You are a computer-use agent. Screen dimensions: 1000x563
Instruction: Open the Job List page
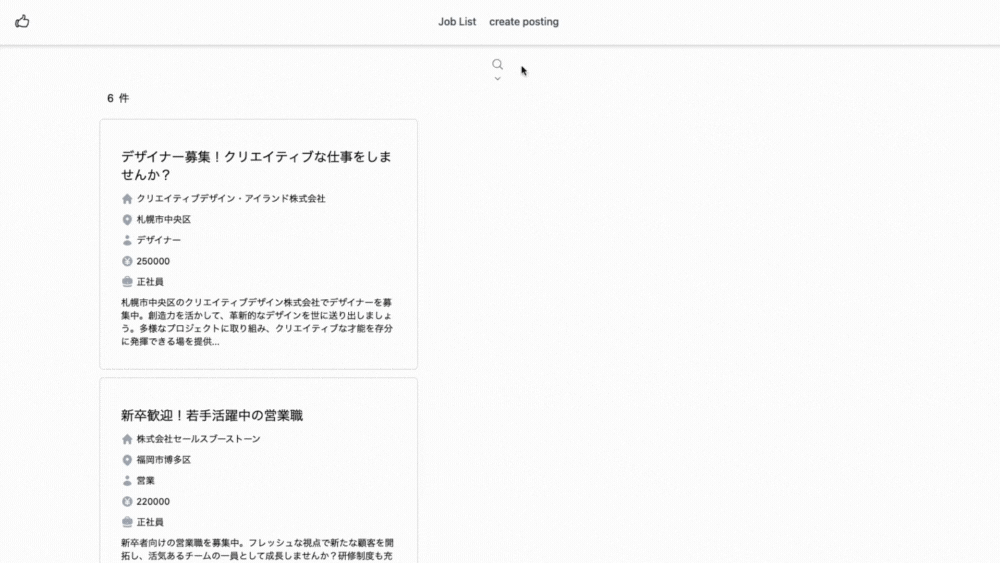click(x=457, y=22)
